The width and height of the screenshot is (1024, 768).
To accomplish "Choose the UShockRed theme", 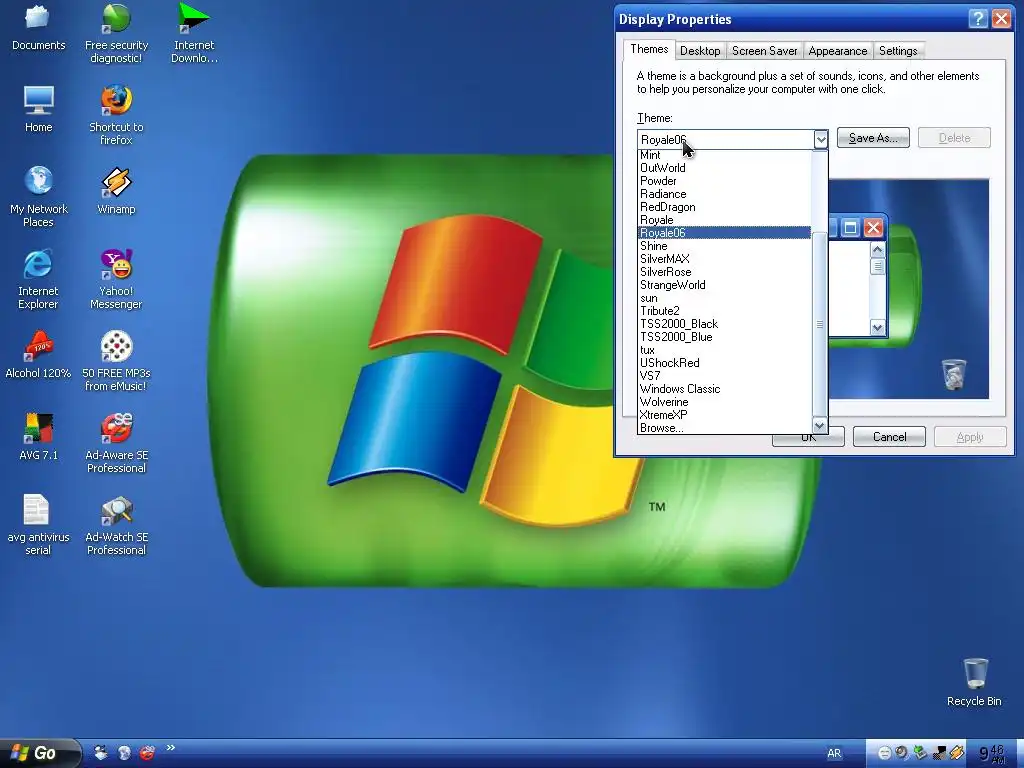I will click(724, 363).
